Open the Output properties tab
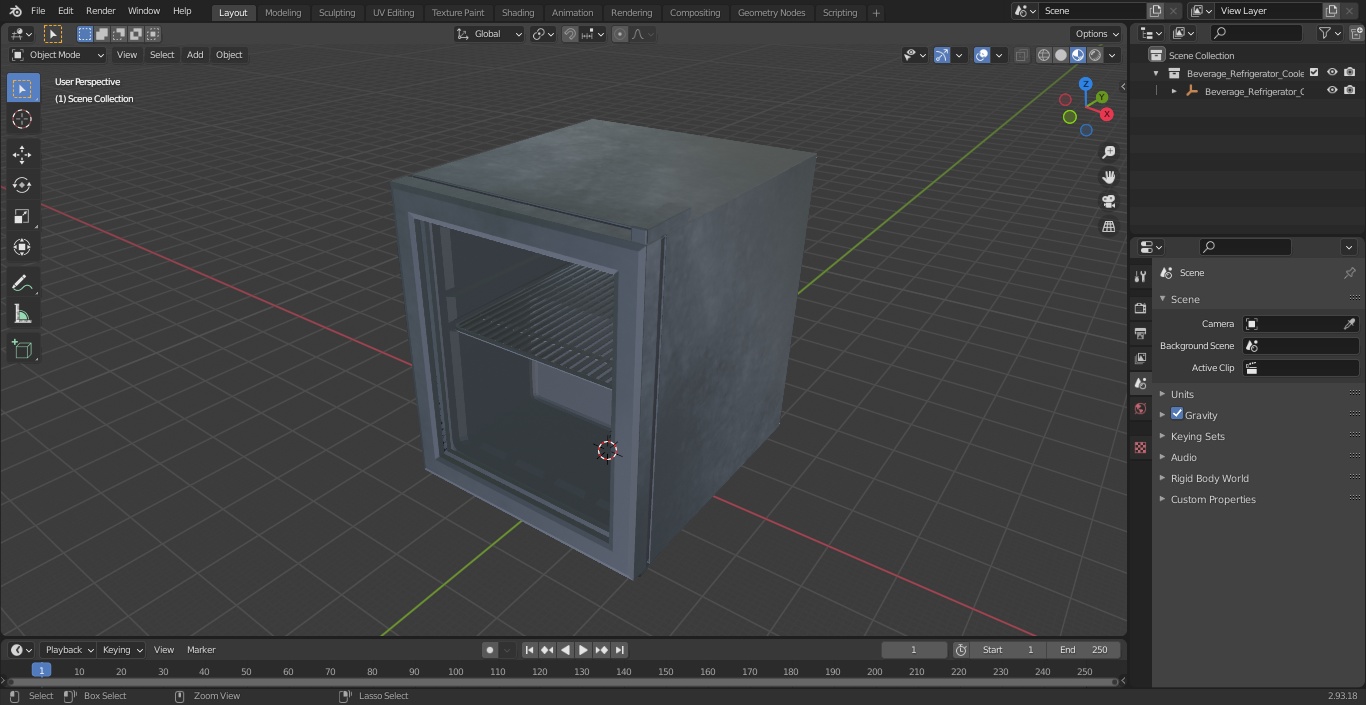 (1140, 333)
